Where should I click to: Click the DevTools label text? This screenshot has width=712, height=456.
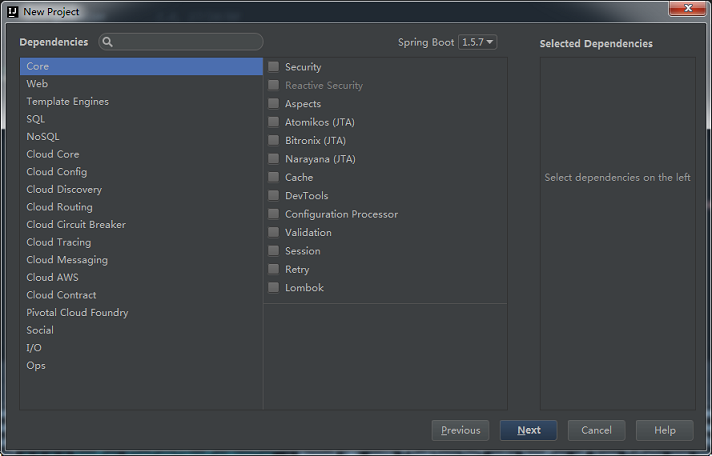307,196
